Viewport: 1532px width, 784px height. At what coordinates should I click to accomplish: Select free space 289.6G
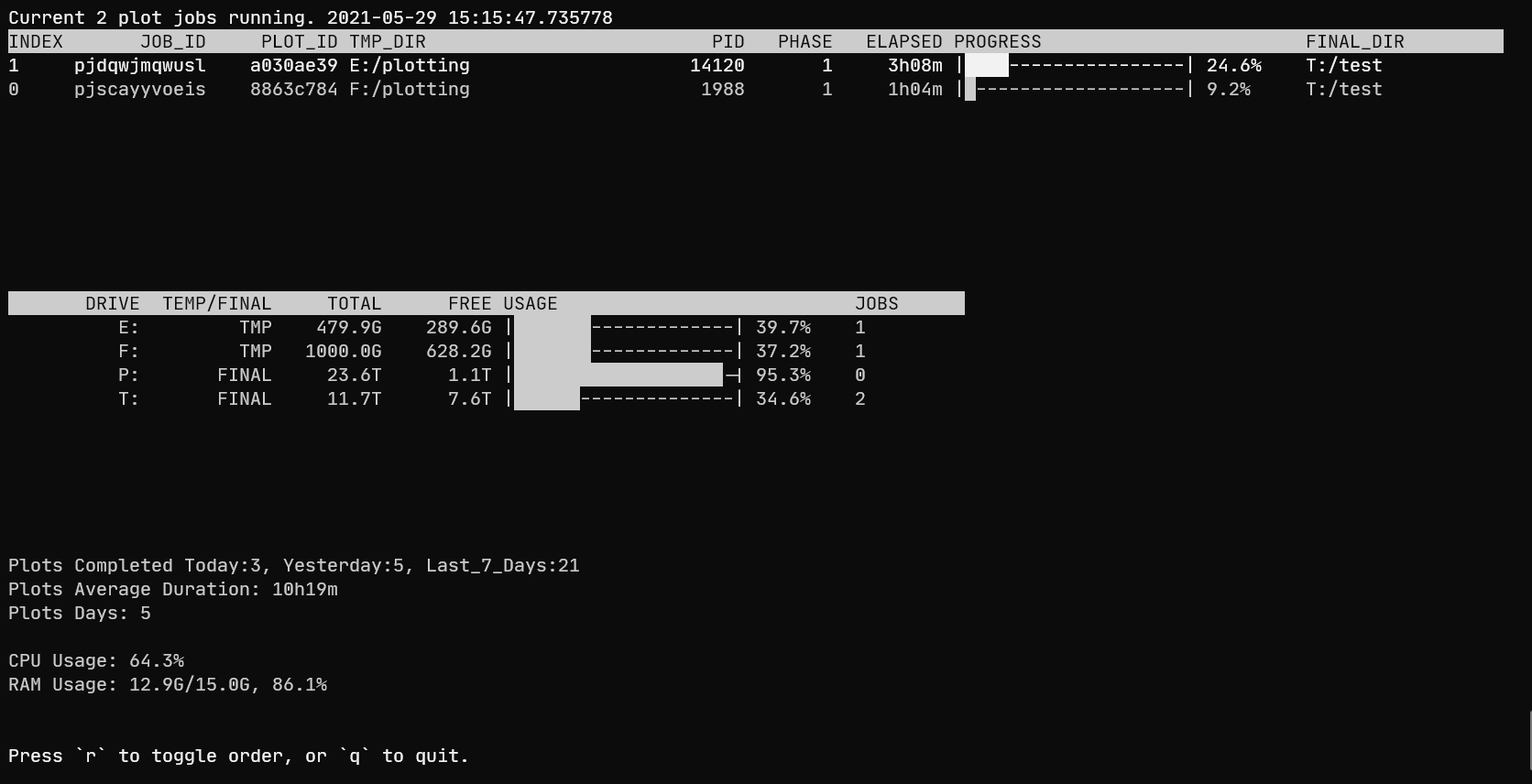pos(459,327)
